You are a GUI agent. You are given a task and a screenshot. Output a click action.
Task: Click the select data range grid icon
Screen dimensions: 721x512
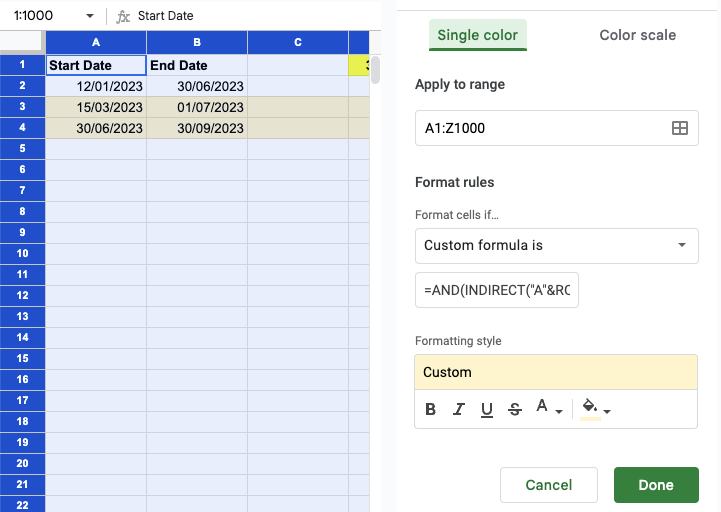[680, 128]
